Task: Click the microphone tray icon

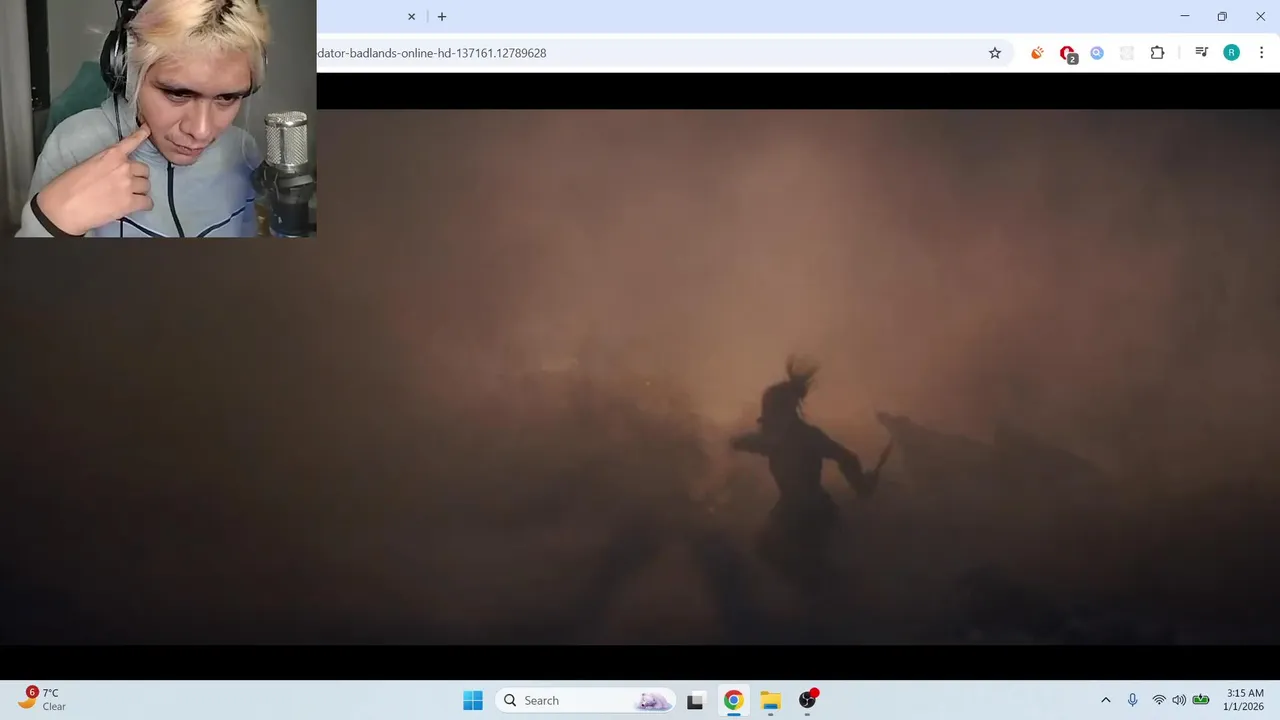Action: pos(1132,700)
